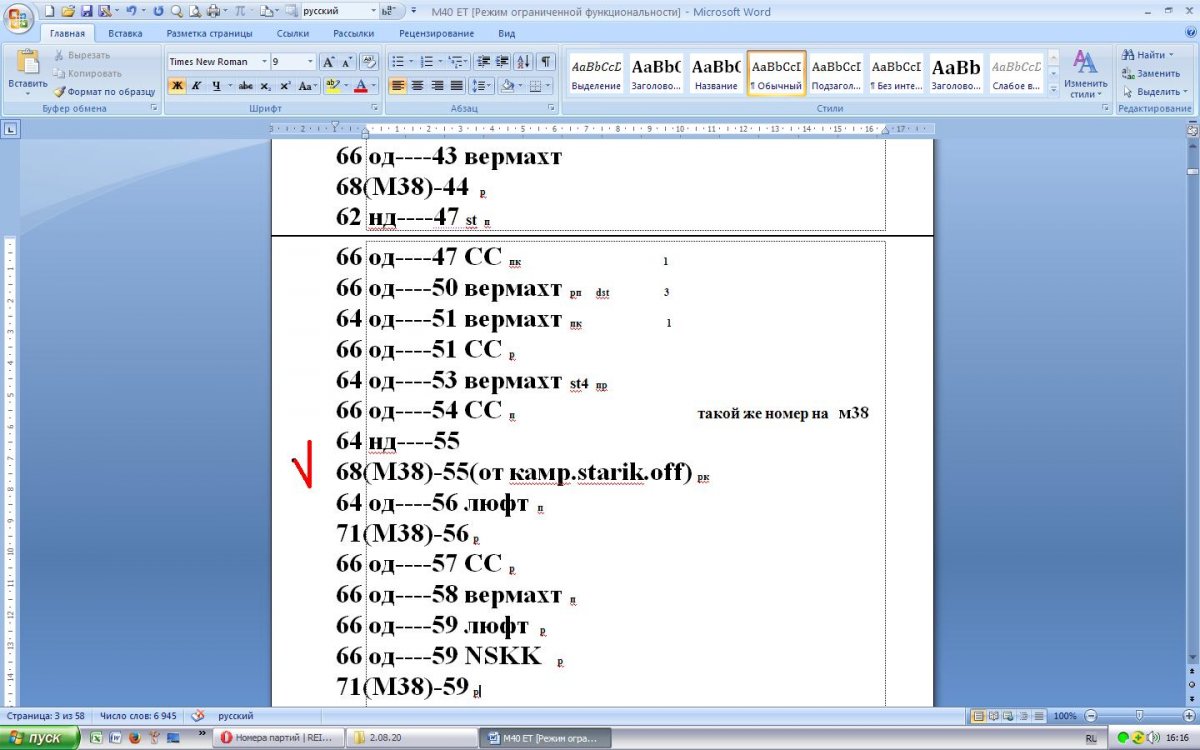Click the zoom slider handle
The height and width of the screenshot is (750, 1200).
click(1140, 716)
